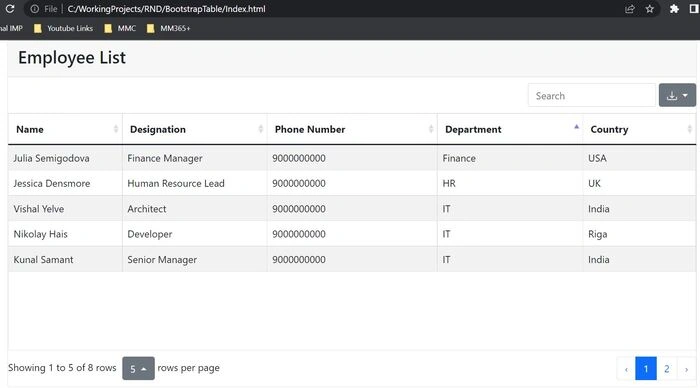Click the share page icon in address bar
Viewport: 700px width, 390px height.
tap(629, 9)
